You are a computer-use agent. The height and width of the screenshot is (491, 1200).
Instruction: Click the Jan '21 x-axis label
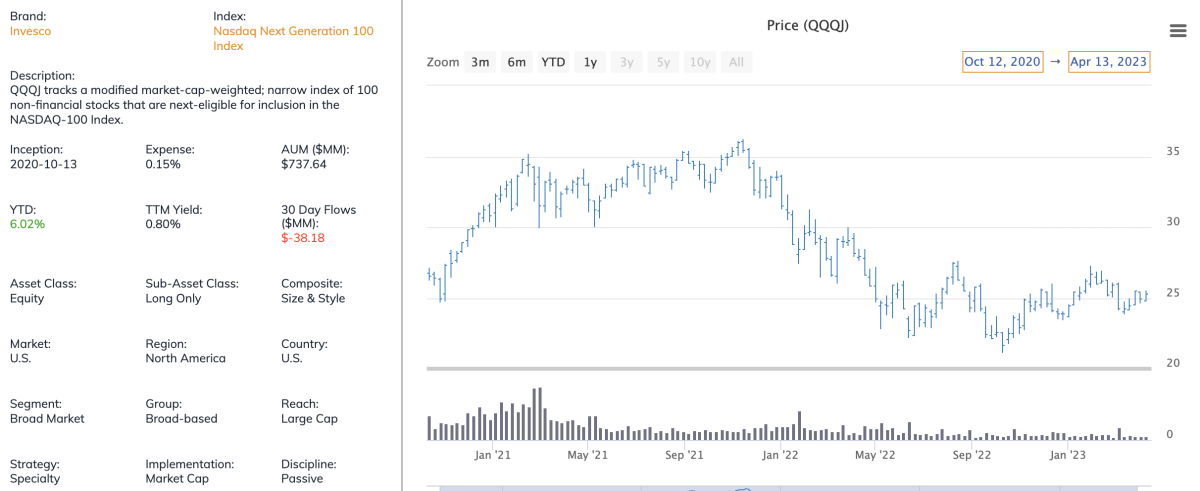click(x=492, y=455)
